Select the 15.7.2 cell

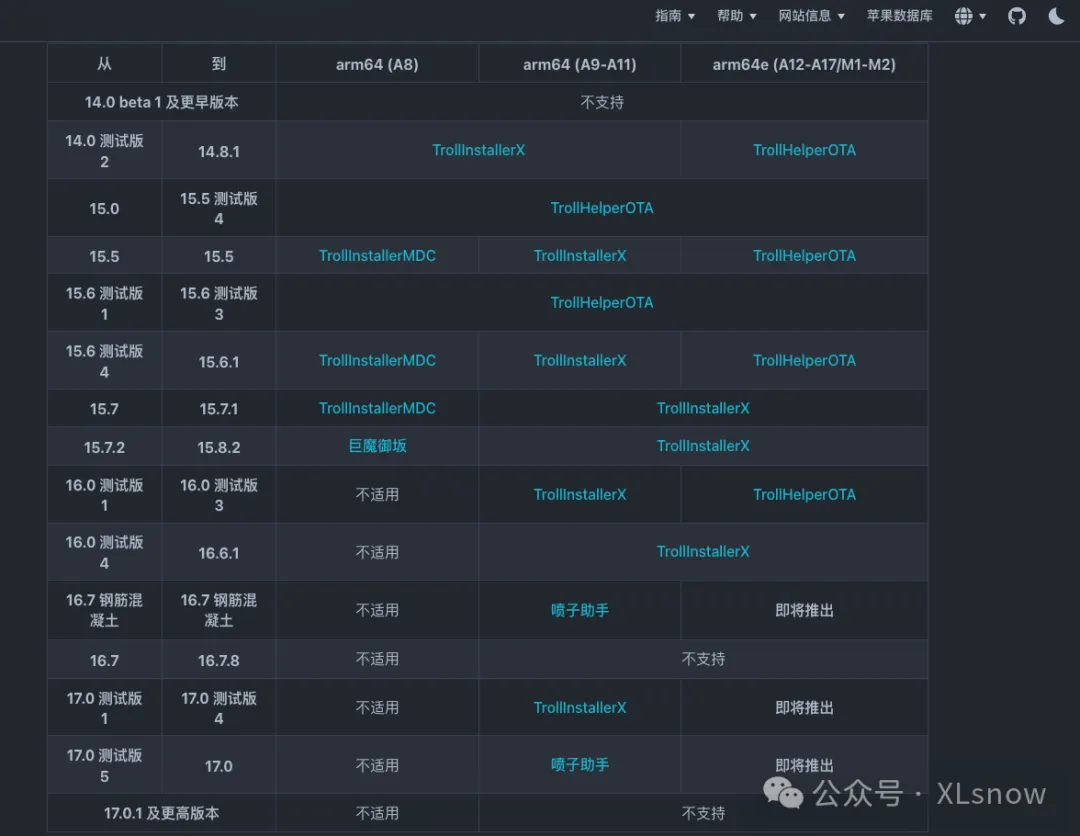pos(105,448)
